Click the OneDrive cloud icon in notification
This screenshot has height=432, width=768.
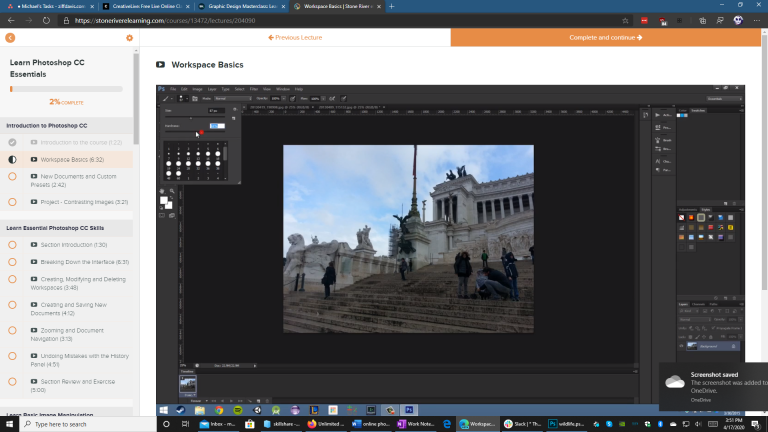pyautogui.click(x=675, y=381)
